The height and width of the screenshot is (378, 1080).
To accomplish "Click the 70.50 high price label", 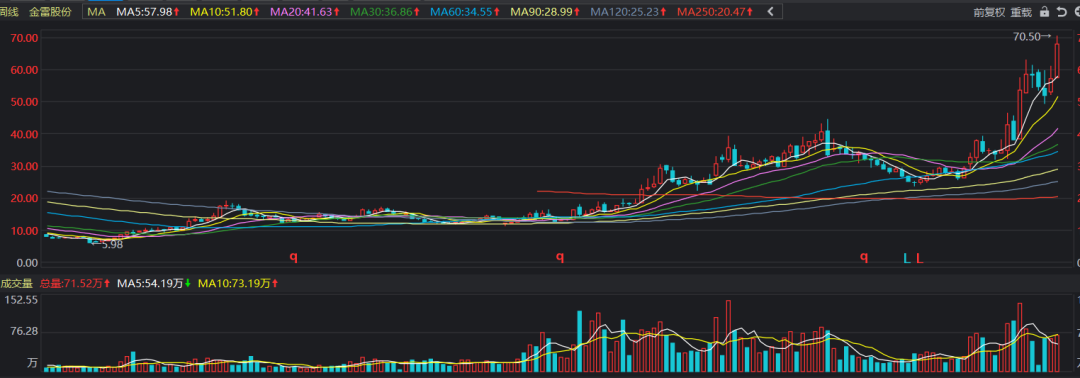I will click(x=1026, y=37).
